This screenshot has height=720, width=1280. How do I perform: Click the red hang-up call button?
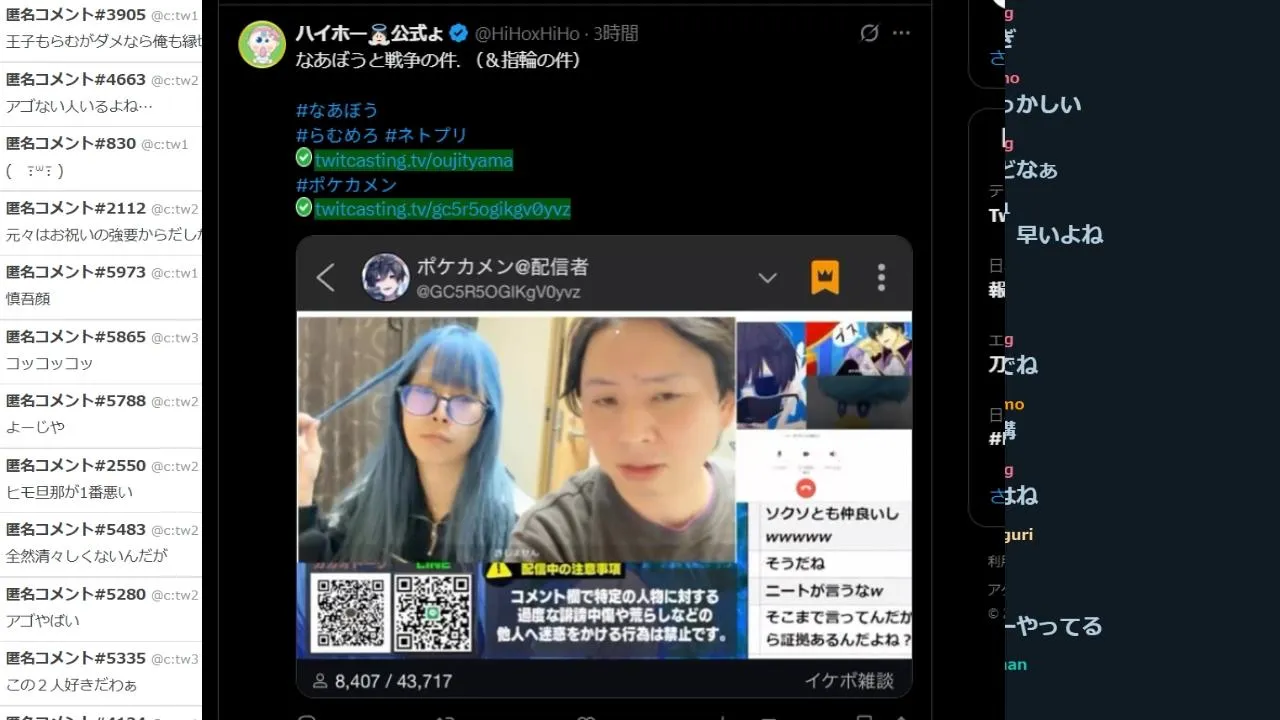806,488
